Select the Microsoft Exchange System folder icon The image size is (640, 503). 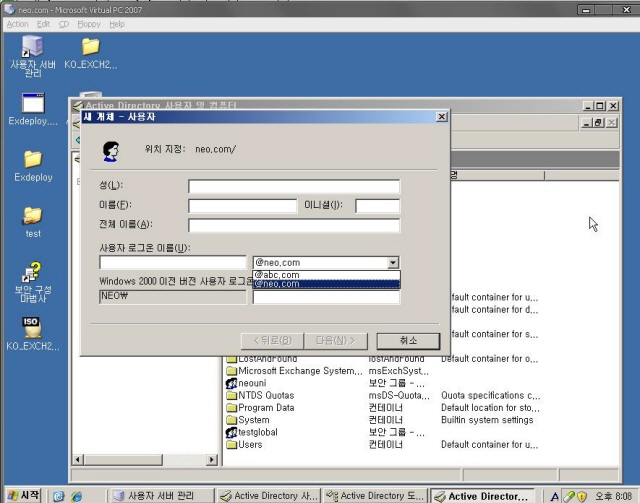(x=231, y=371)
